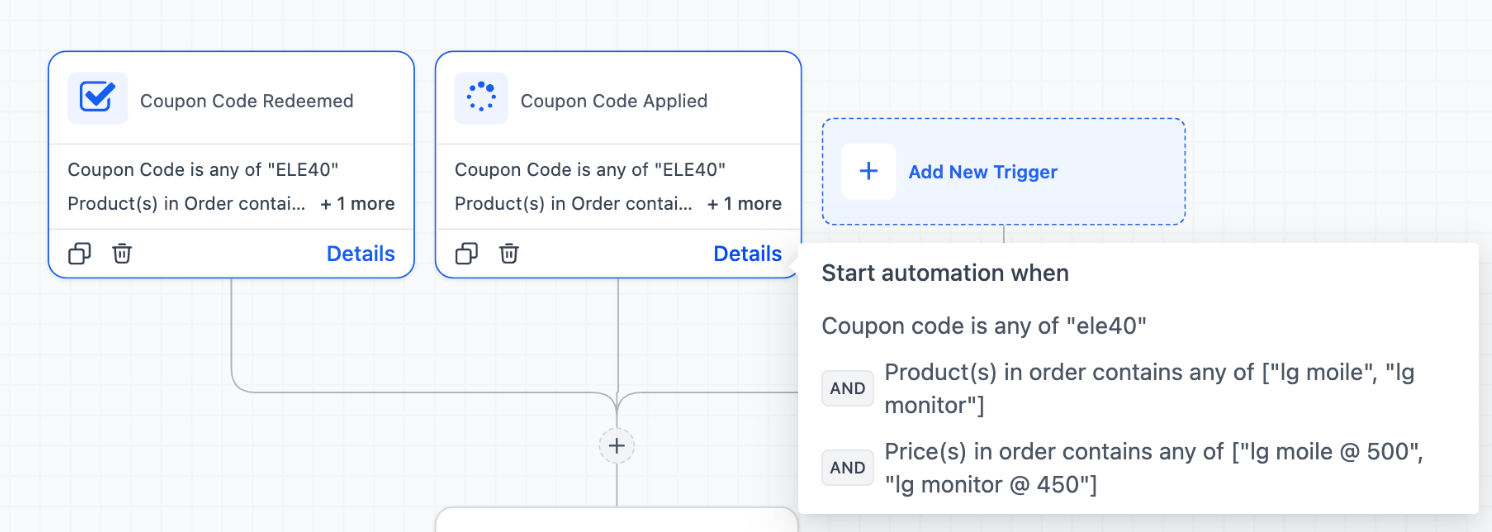
Task: Open Details for Coupon Code Redeemed
Action: (x=360, y=254)
